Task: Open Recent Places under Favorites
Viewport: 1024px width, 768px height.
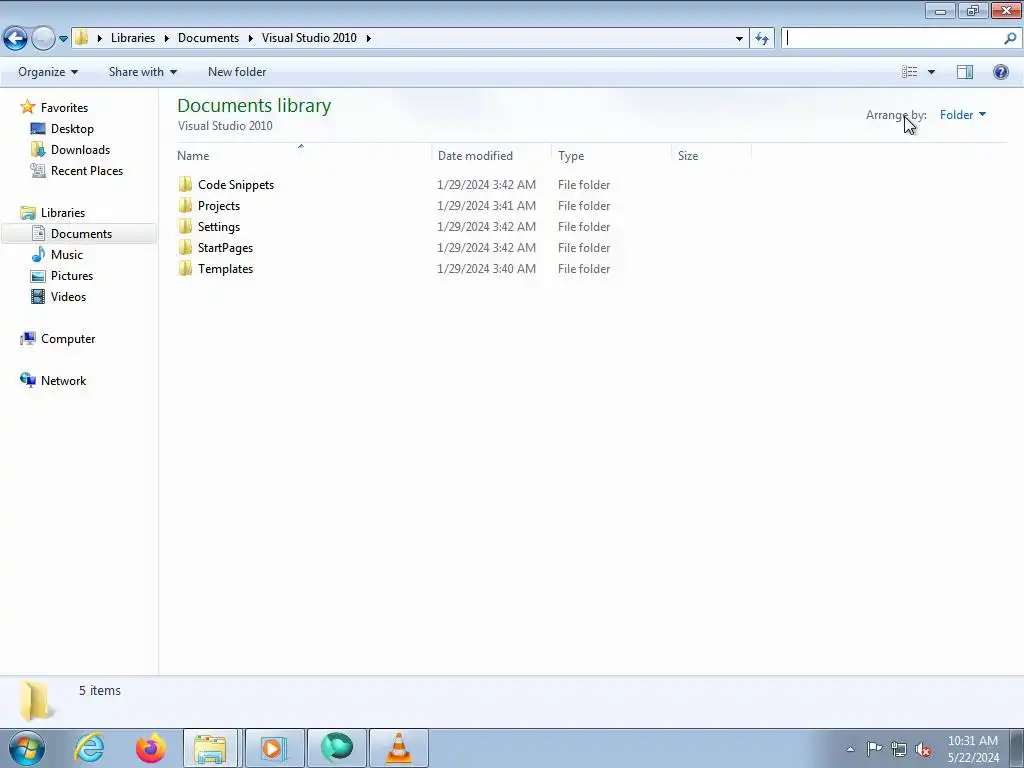Action: pos(87,170)
